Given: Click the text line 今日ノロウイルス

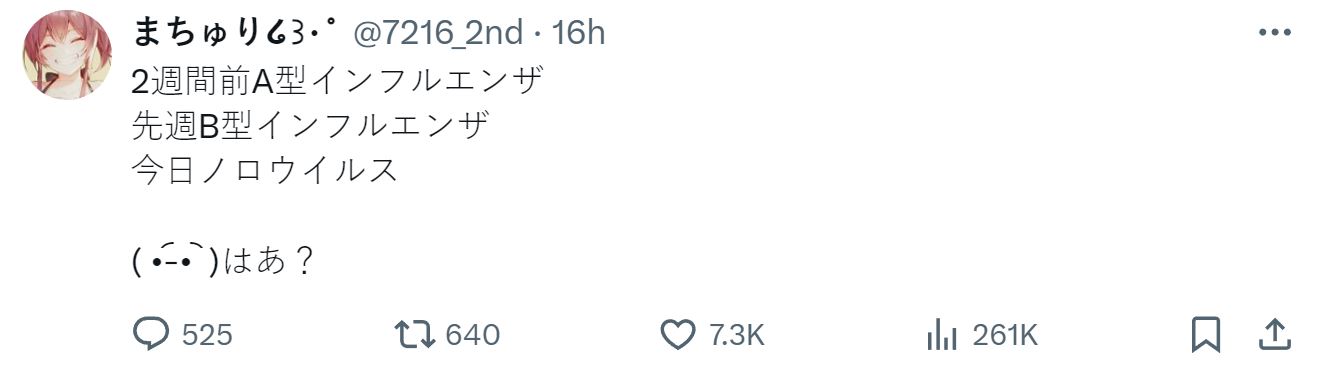Looking at the screenshot, I should [265, 170].
